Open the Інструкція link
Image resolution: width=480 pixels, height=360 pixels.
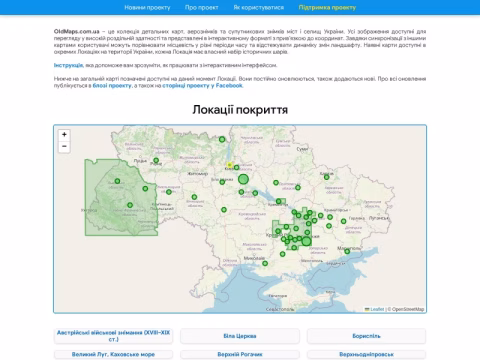tap(68, 65)
